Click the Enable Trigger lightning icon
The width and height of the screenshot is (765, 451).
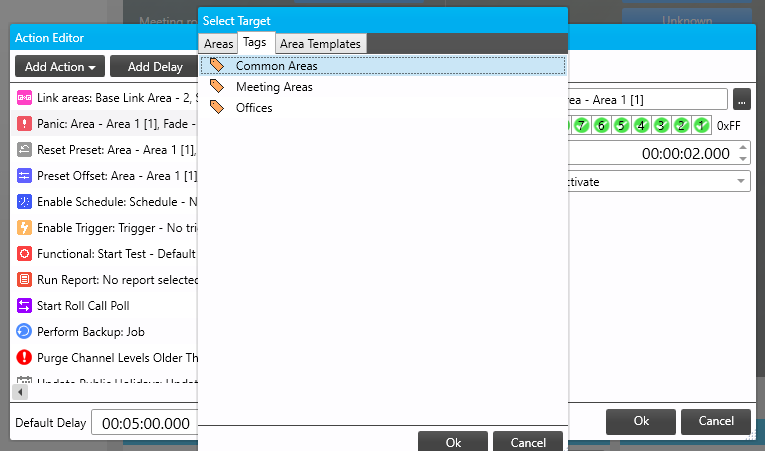click(24, 227)
